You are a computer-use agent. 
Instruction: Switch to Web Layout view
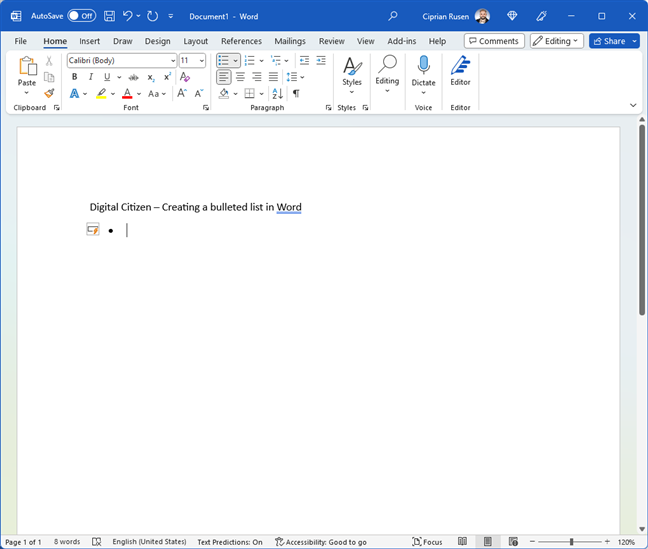(x=513, y=542)
